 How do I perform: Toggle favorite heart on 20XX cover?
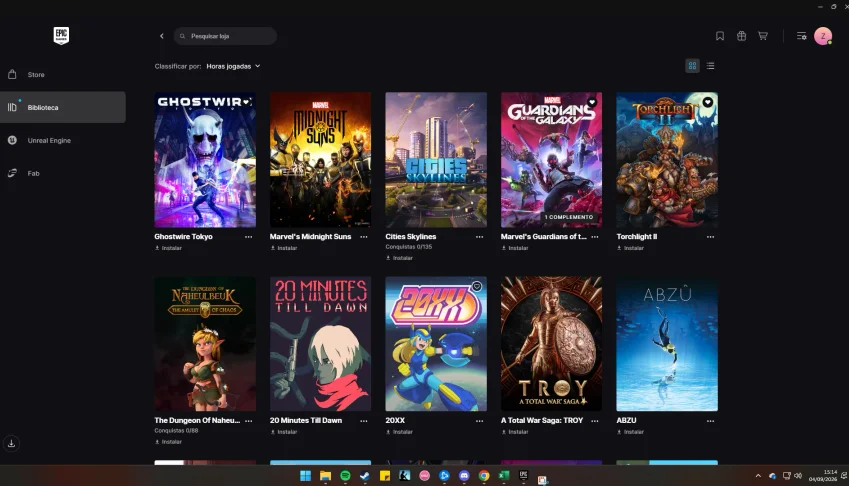point(476,286)
